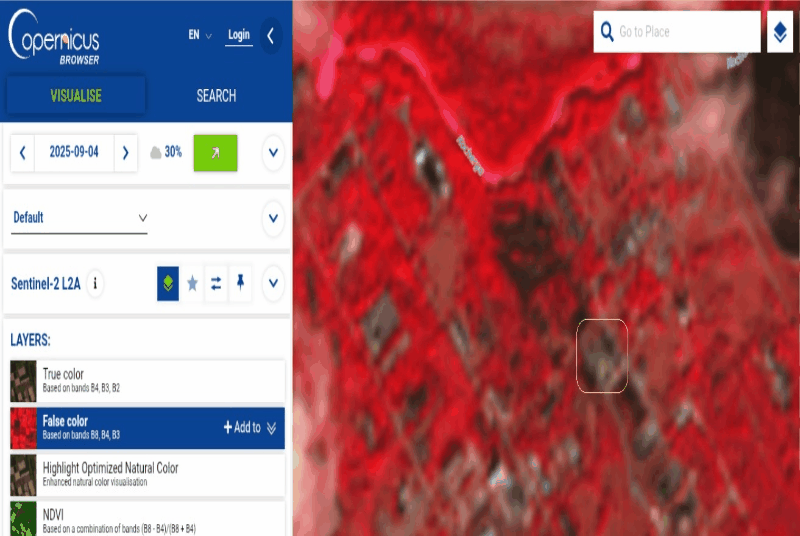Click the compare swap-arrows icon
The image size is (800, 536).
(216, 284)
